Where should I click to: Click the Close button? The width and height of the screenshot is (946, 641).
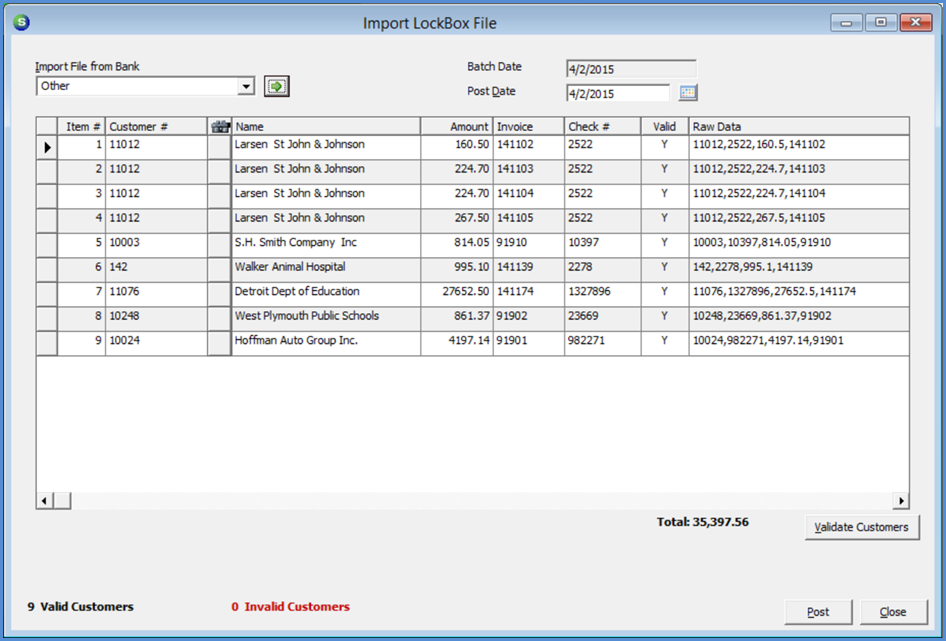[893, 612]
